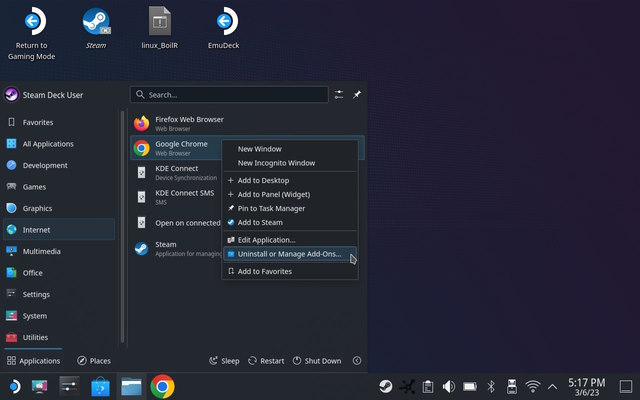Viewport: 640px width, 400px height.
Task: Choose Add to Desktop
Action: tap(290, 180)
